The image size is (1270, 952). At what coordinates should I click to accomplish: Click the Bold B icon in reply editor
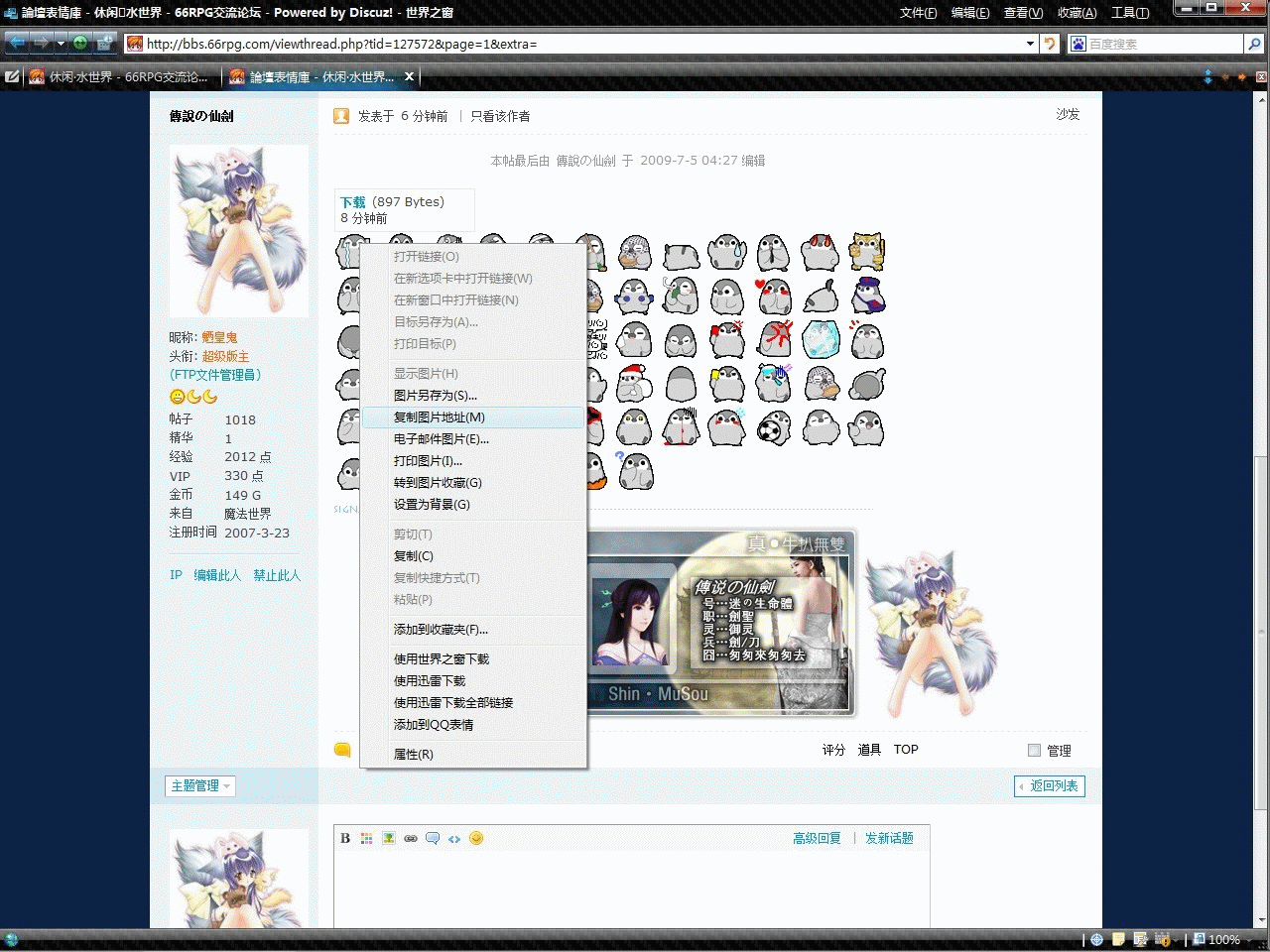(345, 838)
